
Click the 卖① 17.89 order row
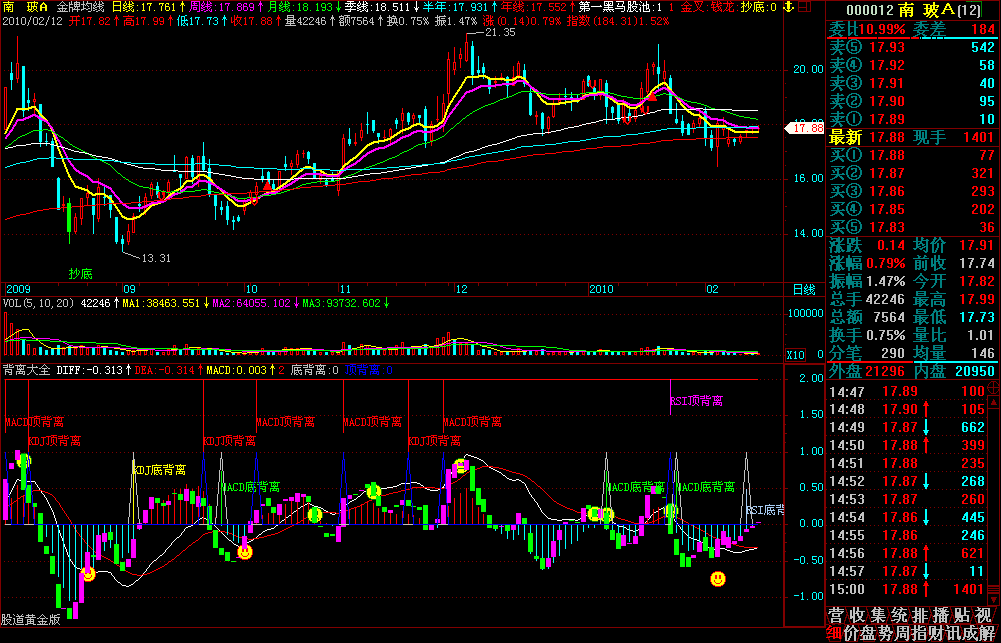point(912,119)
